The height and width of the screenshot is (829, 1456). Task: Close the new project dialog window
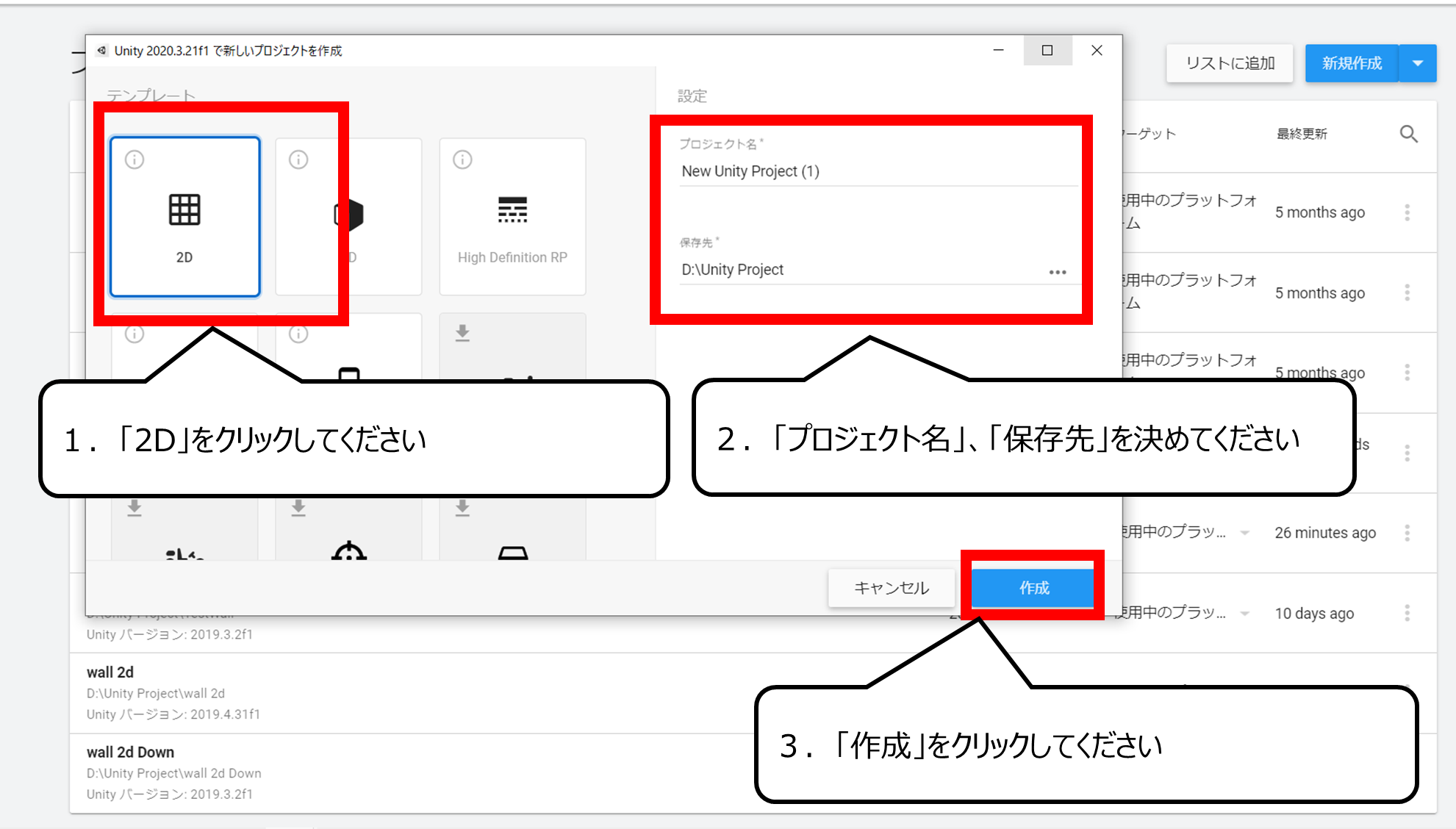pyautogui.click(x=1097, y=50)
